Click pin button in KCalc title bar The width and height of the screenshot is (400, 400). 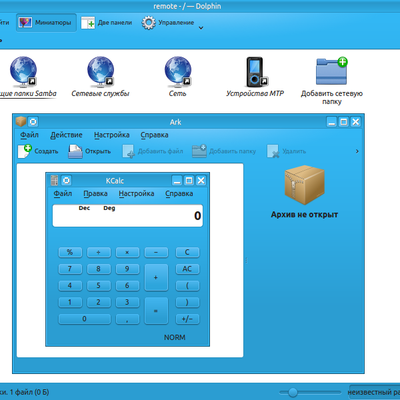66,181
